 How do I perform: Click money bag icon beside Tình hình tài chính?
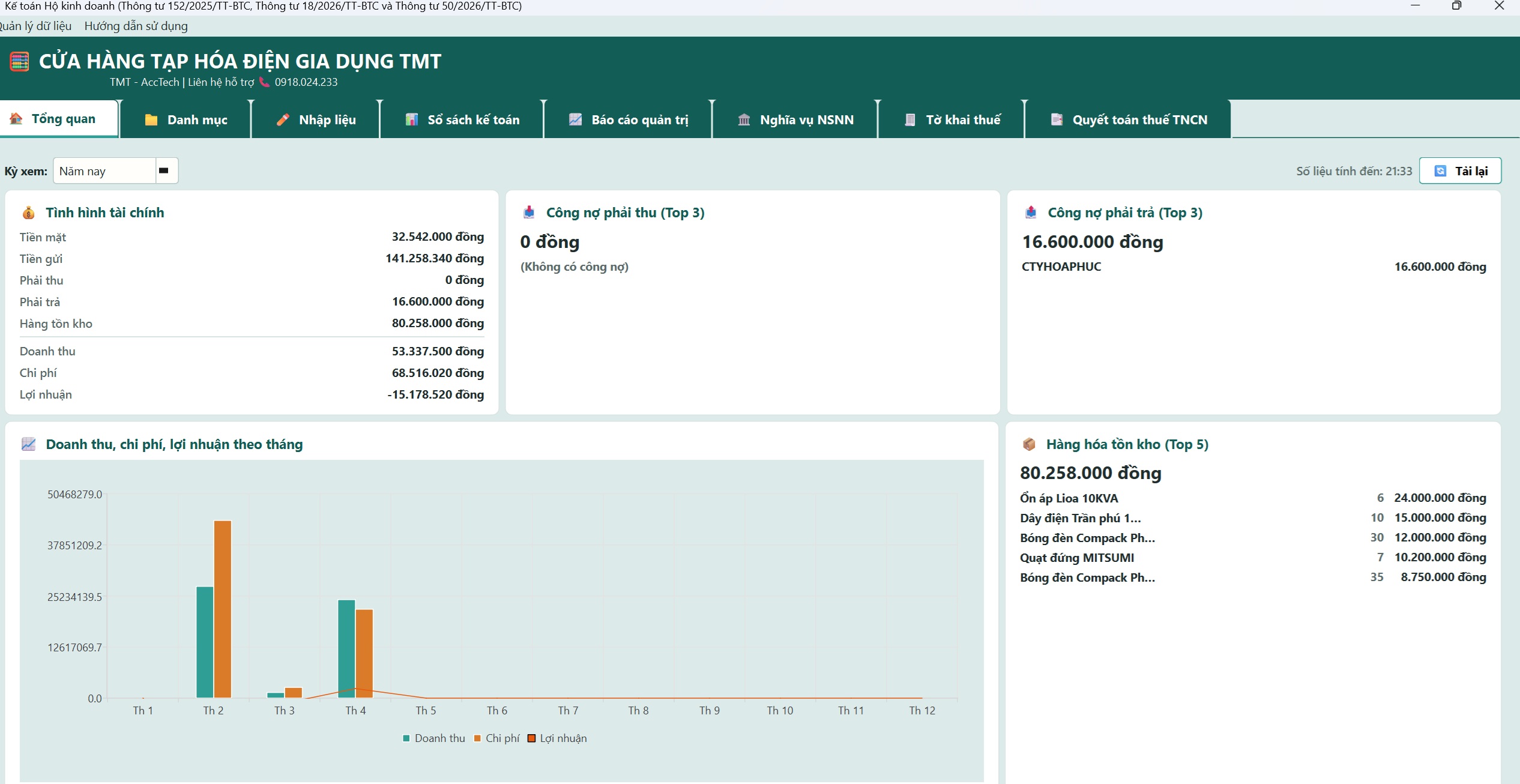[x=28, y=213]
